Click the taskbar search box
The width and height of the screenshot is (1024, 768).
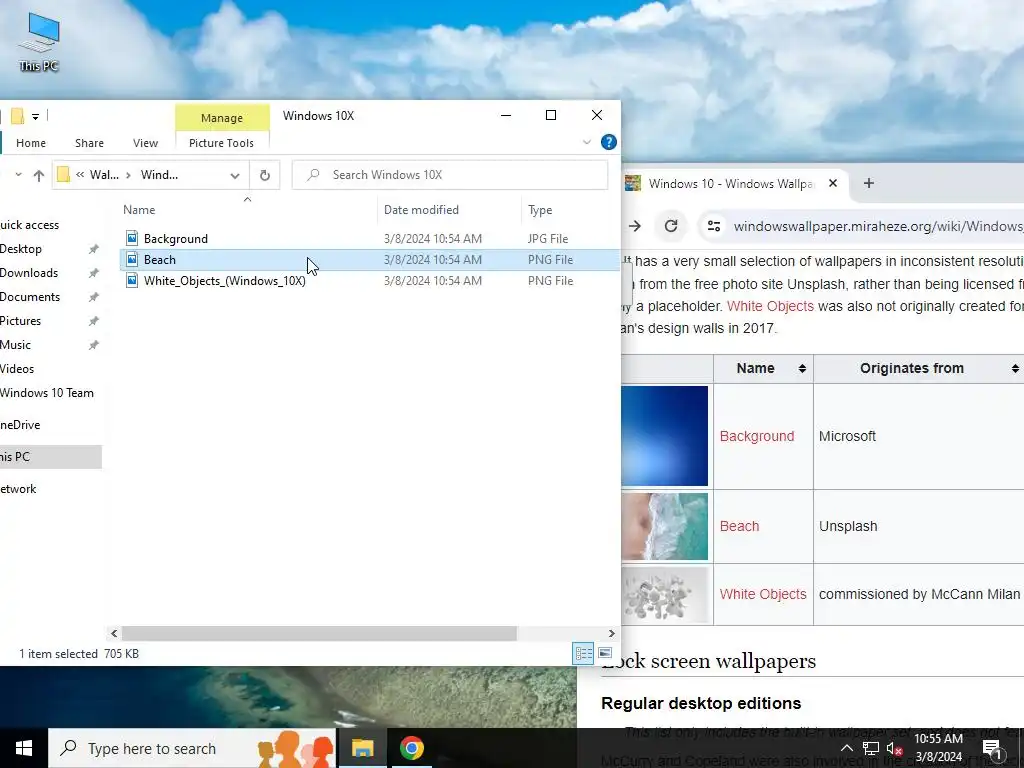pos(192,748)
